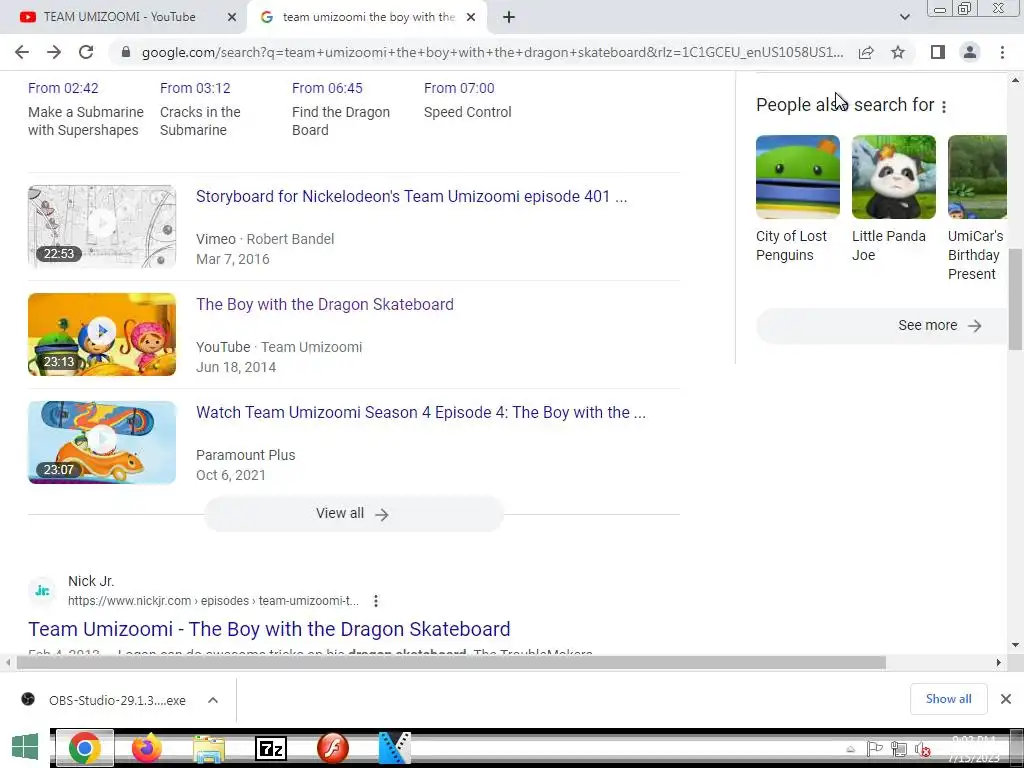The image size is (1024, 768).
Task: Open Nick Jr. result options three-dot menu
Action: pyautogui.click(x=376, y=601)
